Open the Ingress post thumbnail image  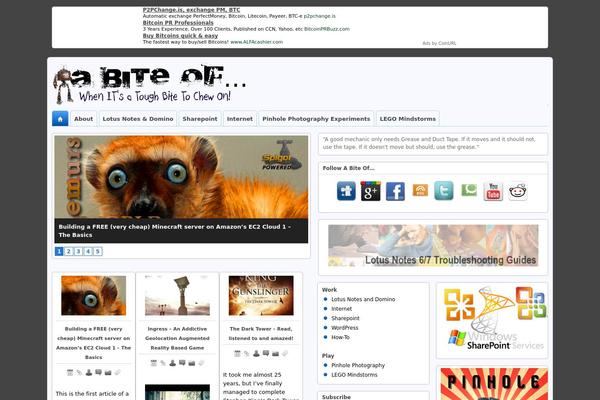pyautogui.click(x=177, y=296)
